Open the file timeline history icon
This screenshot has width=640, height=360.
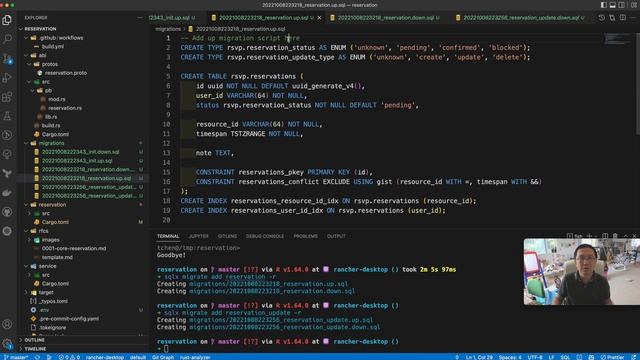point(602,18)
